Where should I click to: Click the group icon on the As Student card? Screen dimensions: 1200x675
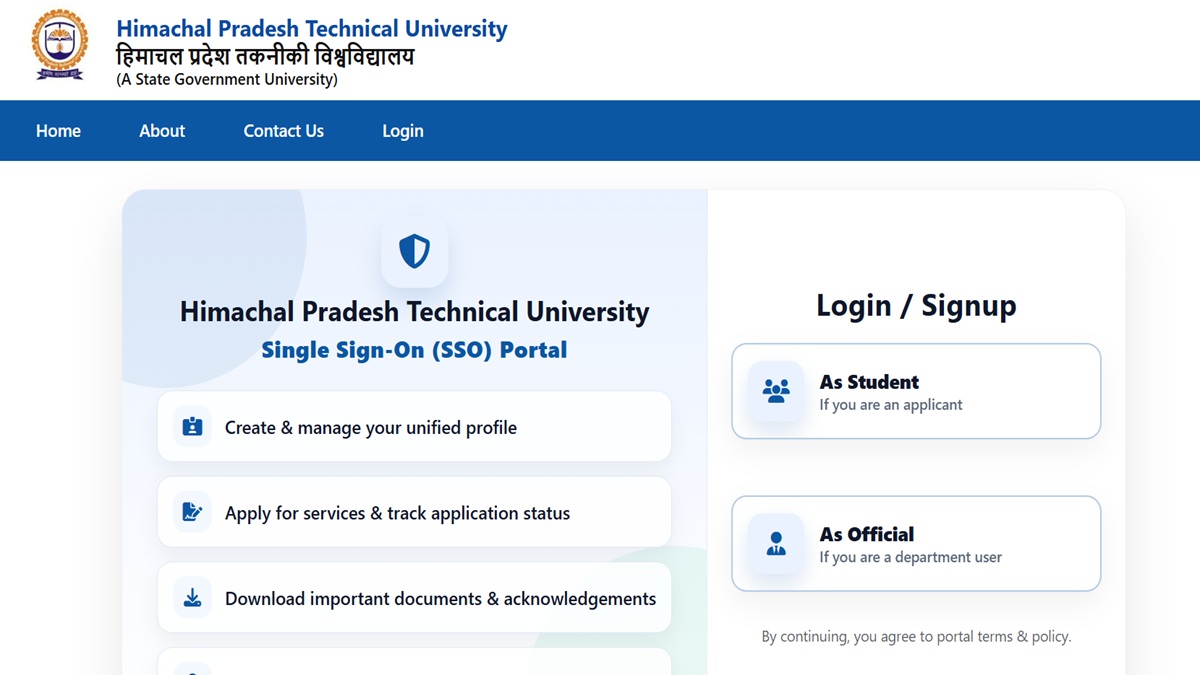(776, 391)
